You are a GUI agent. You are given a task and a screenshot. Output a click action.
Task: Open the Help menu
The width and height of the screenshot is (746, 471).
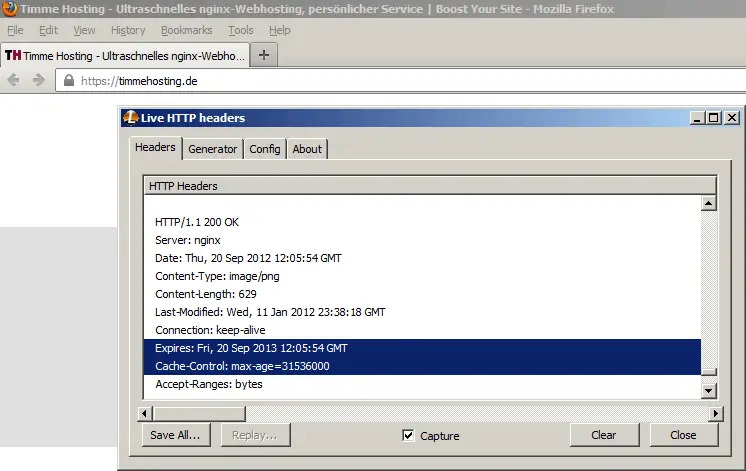(x=280, y=30)
